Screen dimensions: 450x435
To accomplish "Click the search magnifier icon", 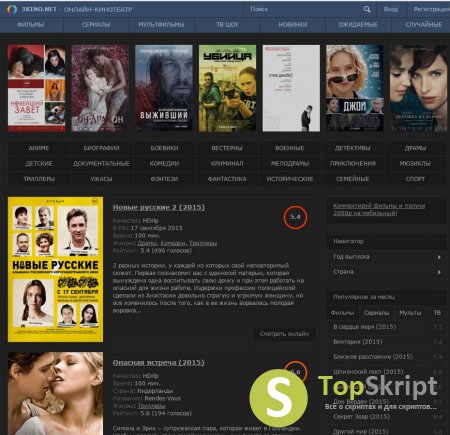I will (367, 9).
